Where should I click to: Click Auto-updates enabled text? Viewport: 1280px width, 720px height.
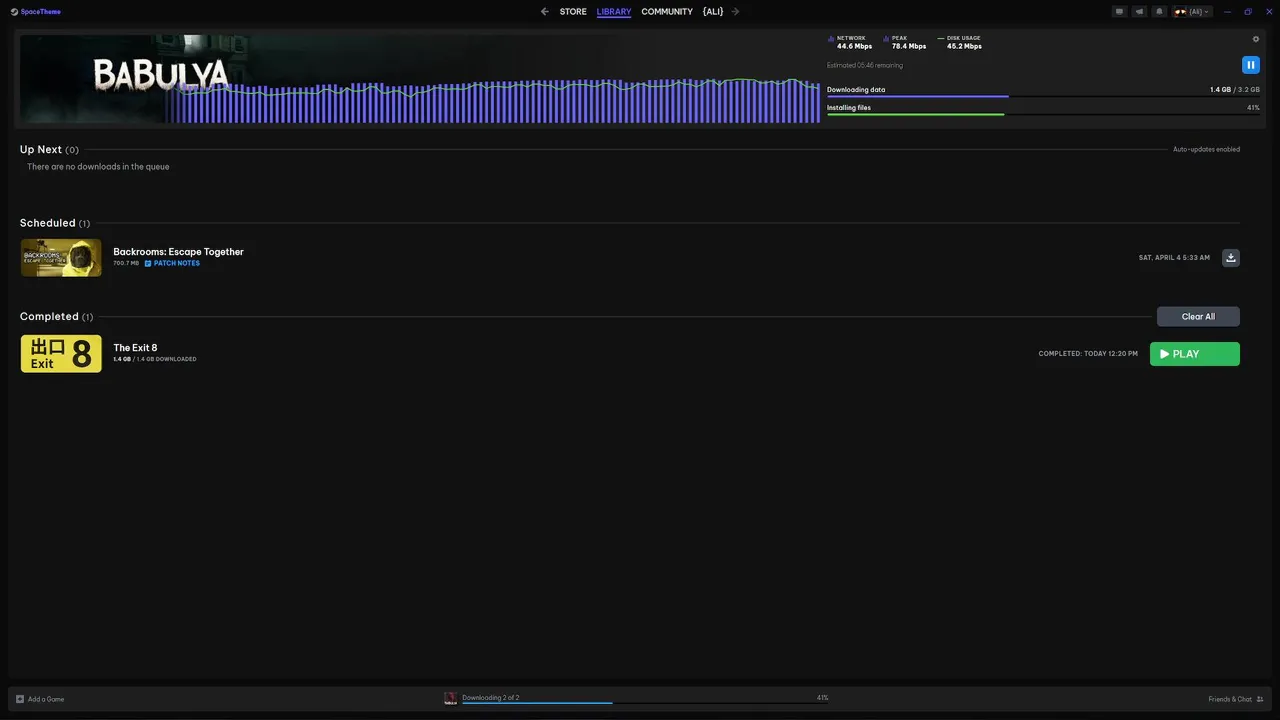coord(1206,150)
